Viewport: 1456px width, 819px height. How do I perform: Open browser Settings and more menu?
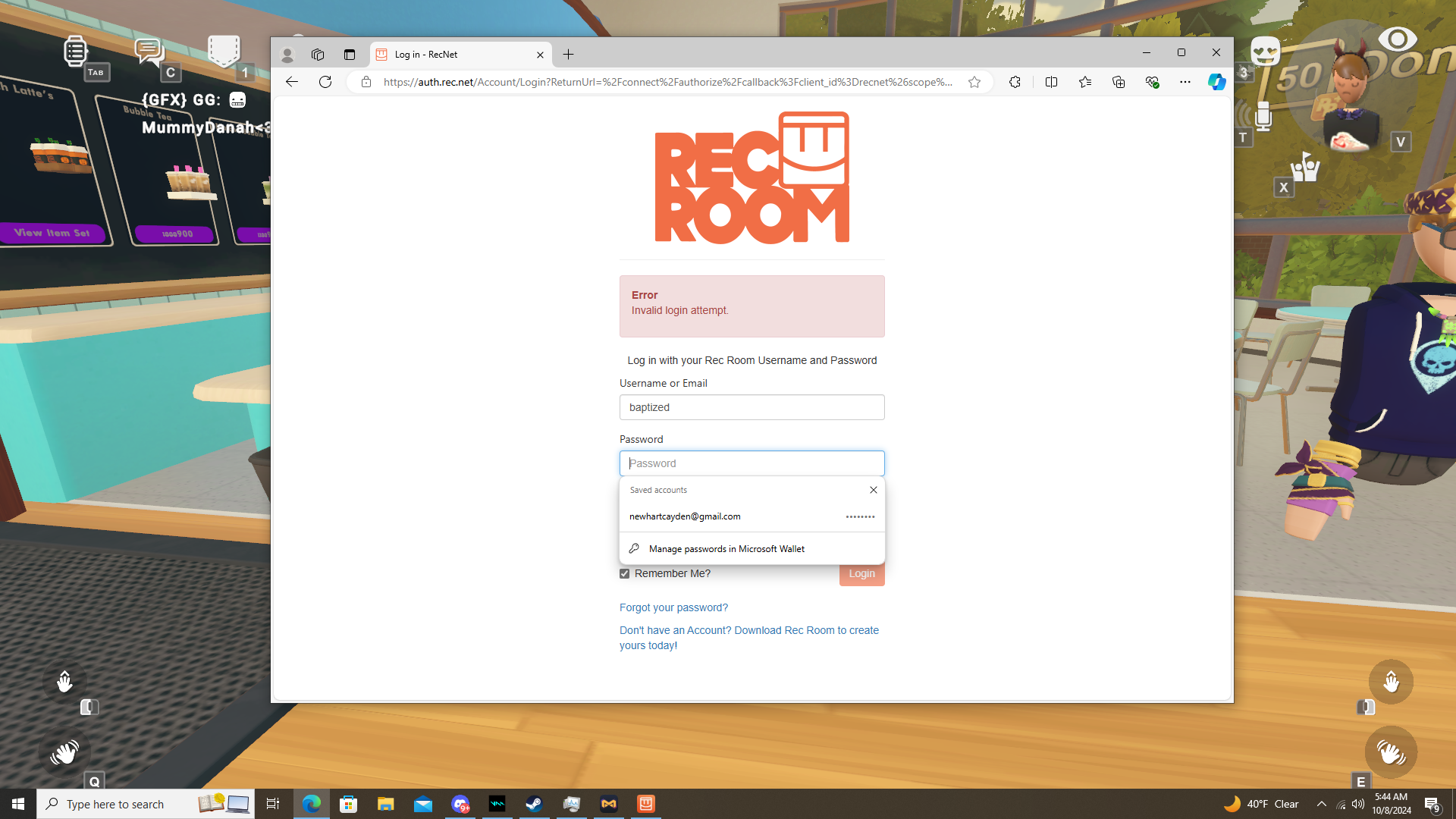pyautogui.click(x=1185, y=82)
